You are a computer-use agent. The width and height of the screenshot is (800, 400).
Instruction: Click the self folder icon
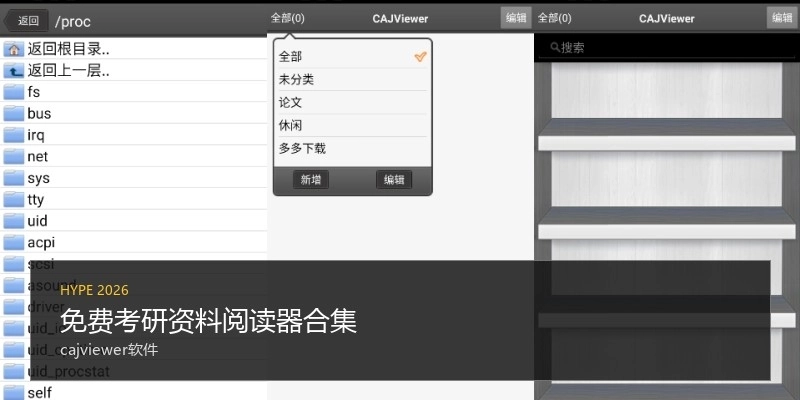14,392
